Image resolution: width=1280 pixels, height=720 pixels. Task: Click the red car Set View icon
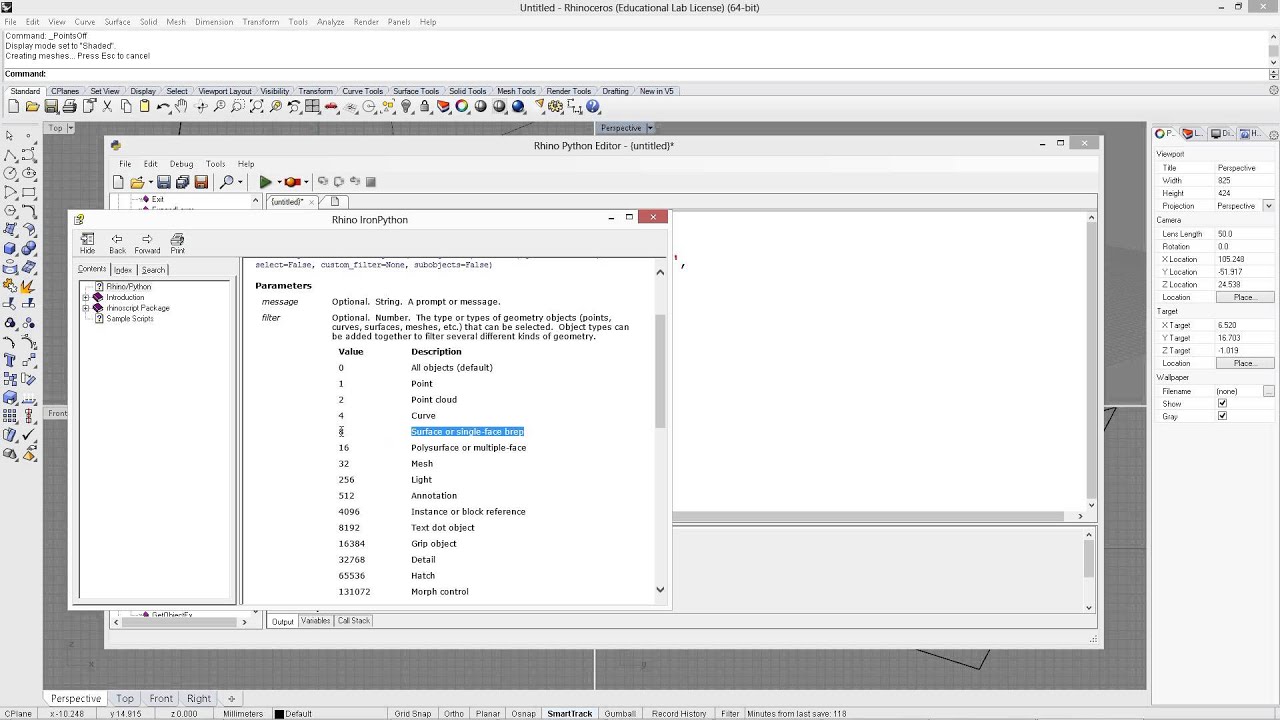[330, 106]
